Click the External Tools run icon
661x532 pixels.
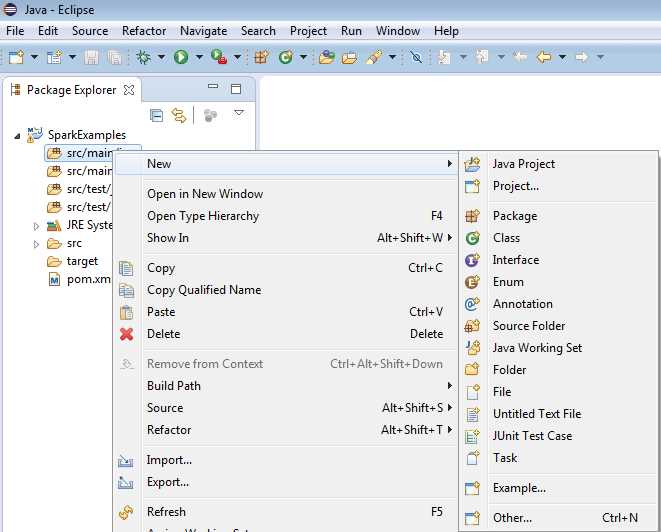pos(219,56)
